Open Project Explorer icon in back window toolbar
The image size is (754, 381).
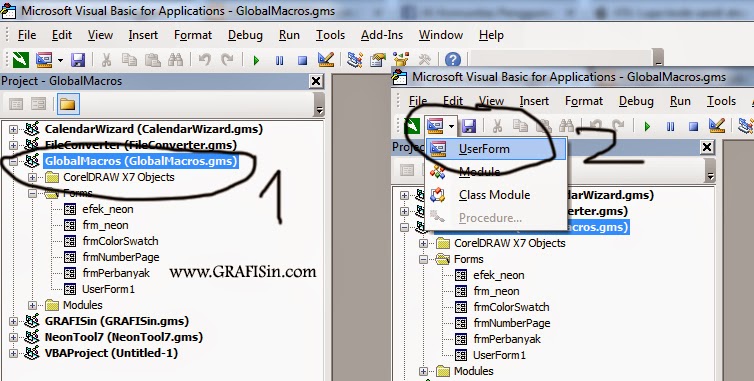355,60
